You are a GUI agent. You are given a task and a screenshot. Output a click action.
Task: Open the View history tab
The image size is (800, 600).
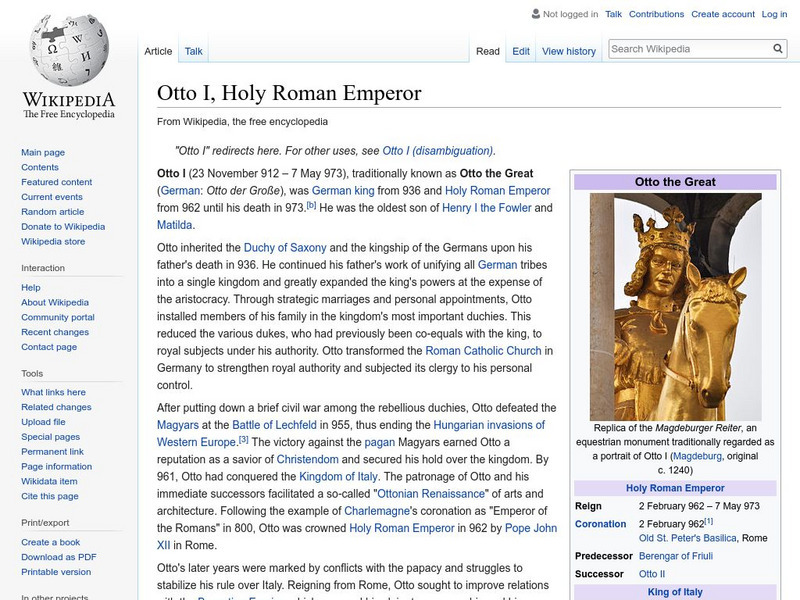pyautogui.click(x=568, y=51)
